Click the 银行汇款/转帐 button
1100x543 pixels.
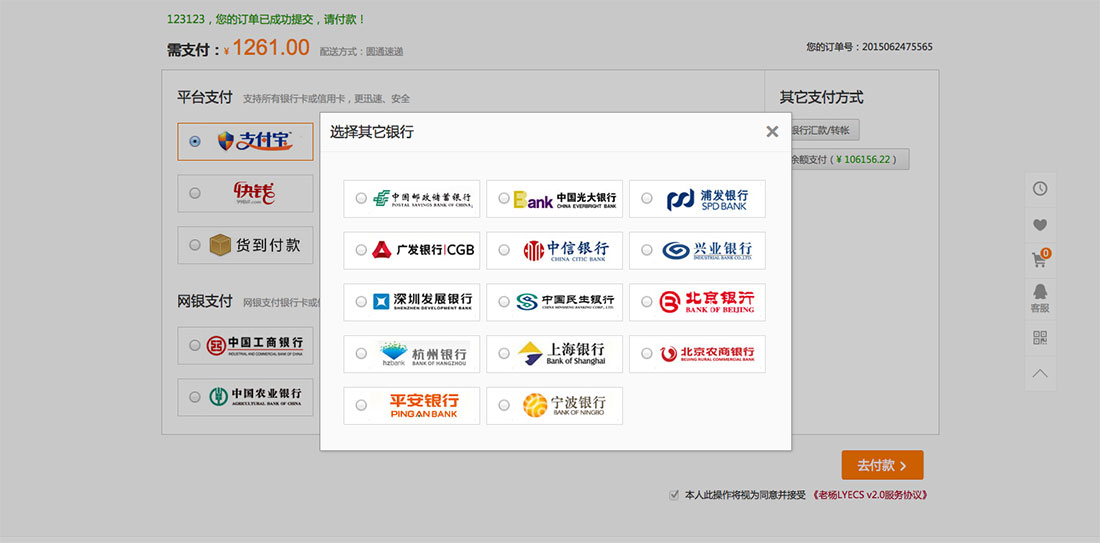[824, 130]
